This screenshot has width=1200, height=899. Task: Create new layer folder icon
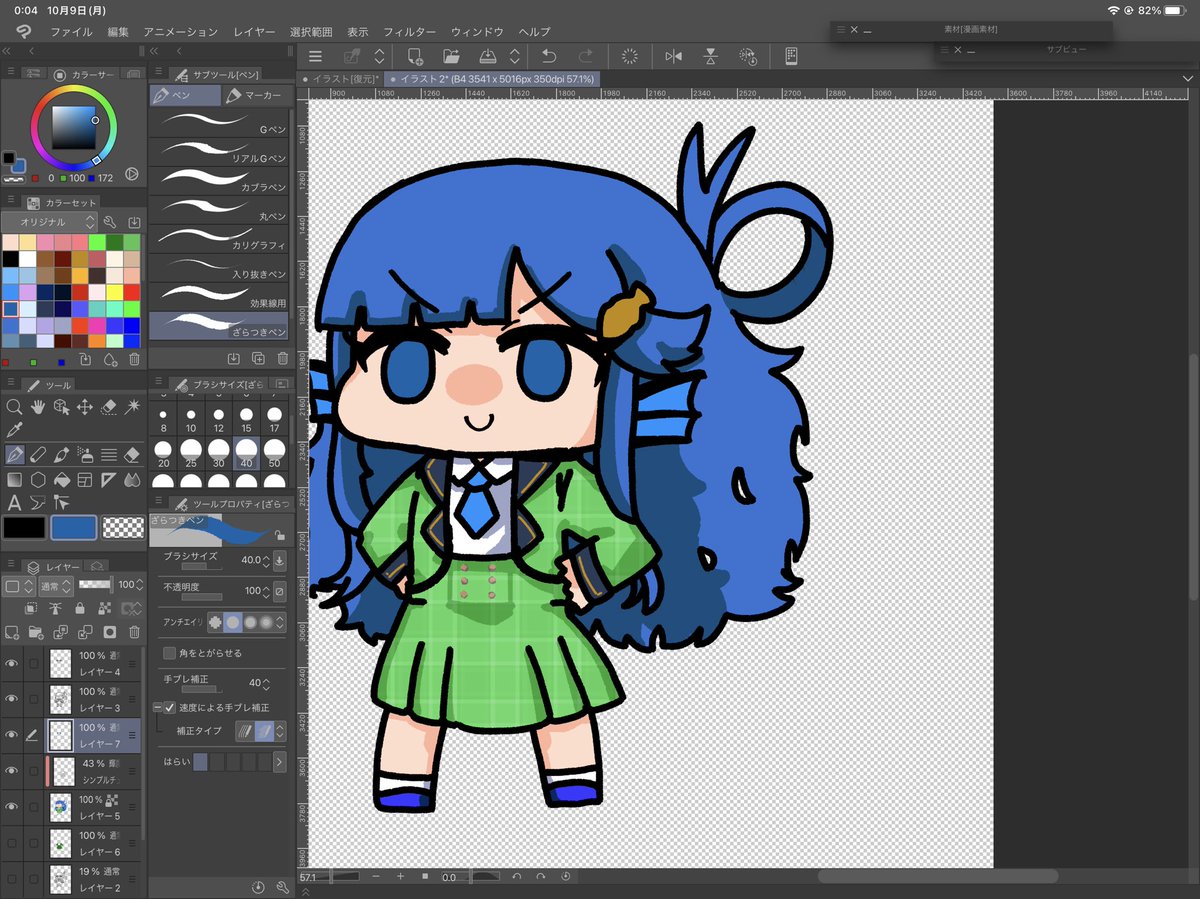point(37,632)
